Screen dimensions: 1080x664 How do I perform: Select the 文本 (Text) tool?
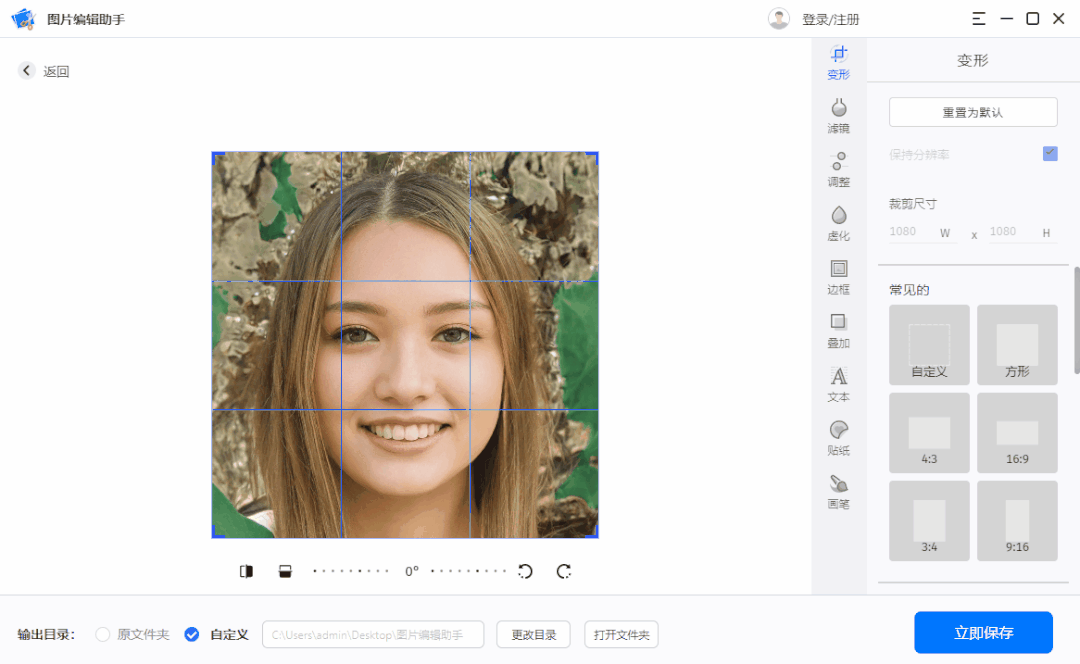(x=839, y=383)
